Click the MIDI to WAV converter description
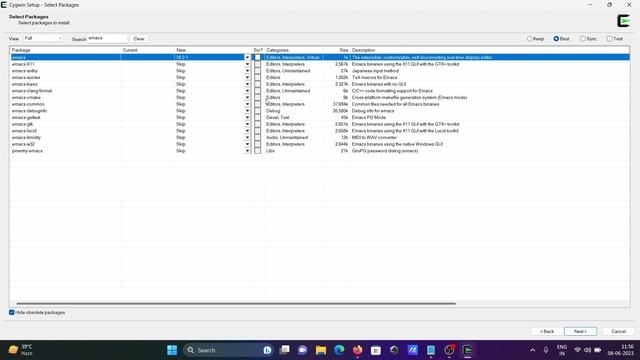 [374, 138]
